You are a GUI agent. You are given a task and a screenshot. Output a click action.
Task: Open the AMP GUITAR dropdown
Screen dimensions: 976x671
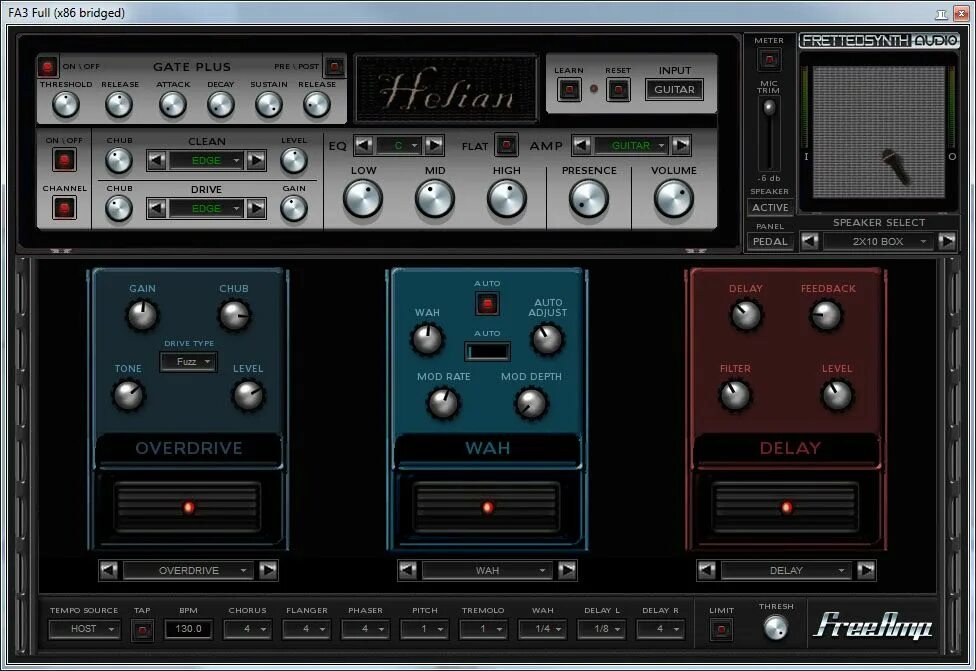pyautogui.click(x=631, y=145)
